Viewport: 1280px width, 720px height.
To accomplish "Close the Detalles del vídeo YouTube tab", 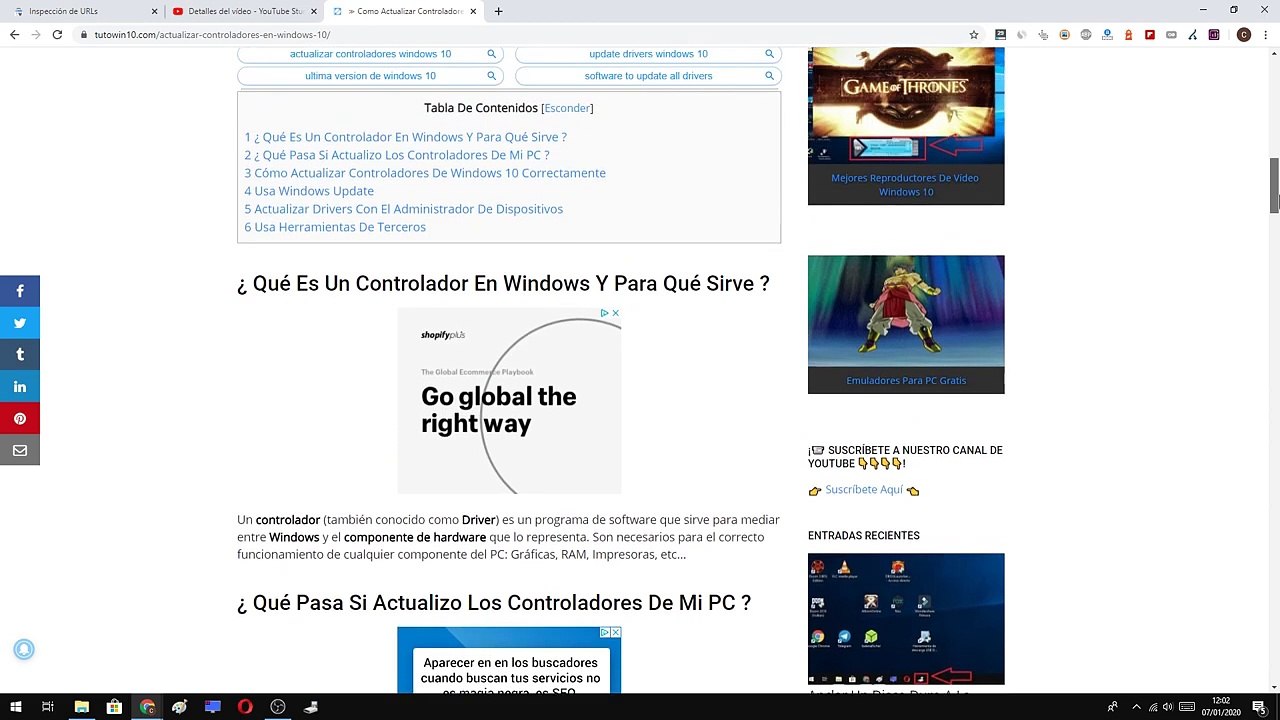I will click(313, 11).
